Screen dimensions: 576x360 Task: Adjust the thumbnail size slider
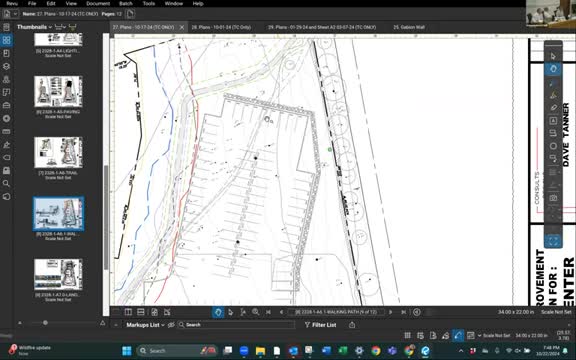pyautogui.click(x=45, y=323)
